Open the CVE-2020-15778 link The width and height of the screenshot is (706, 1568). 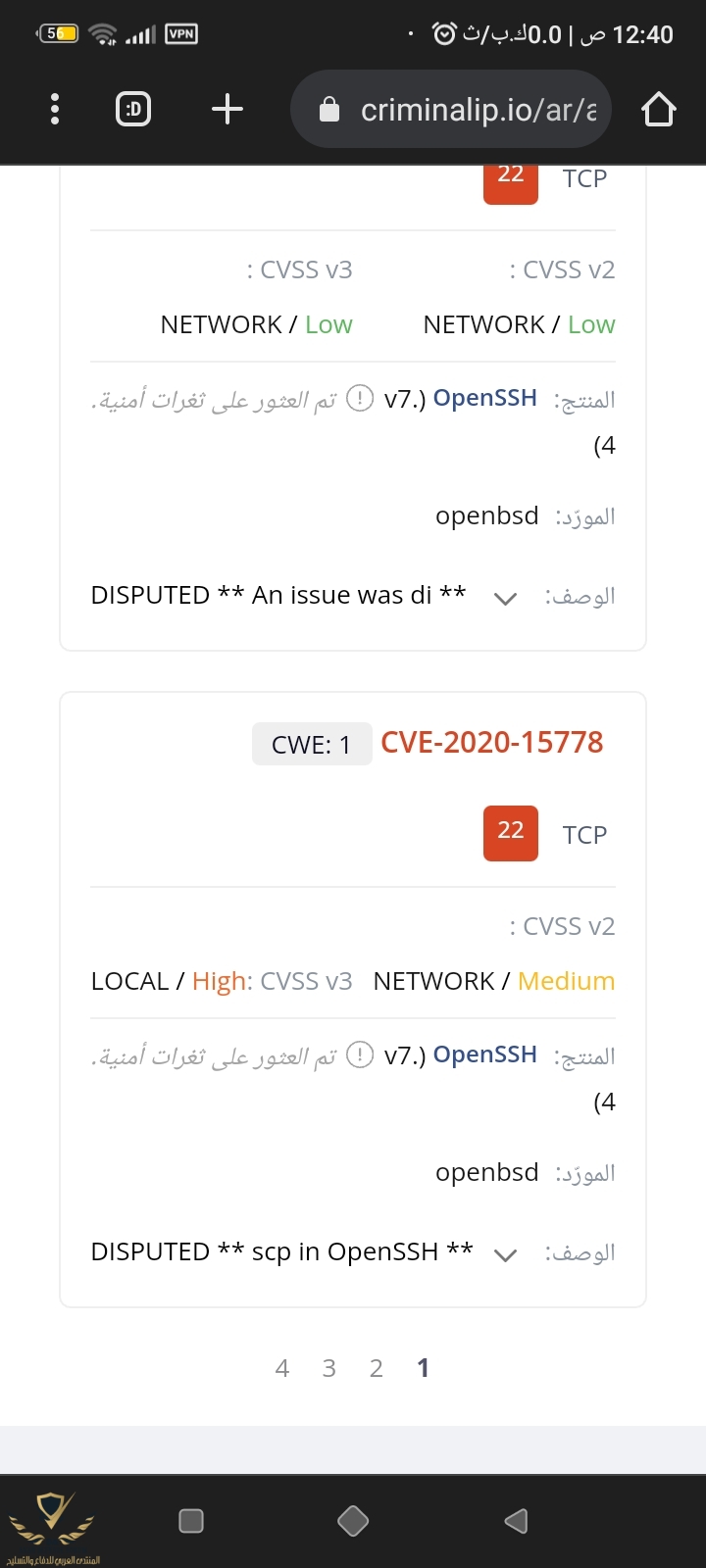[491, 743]
